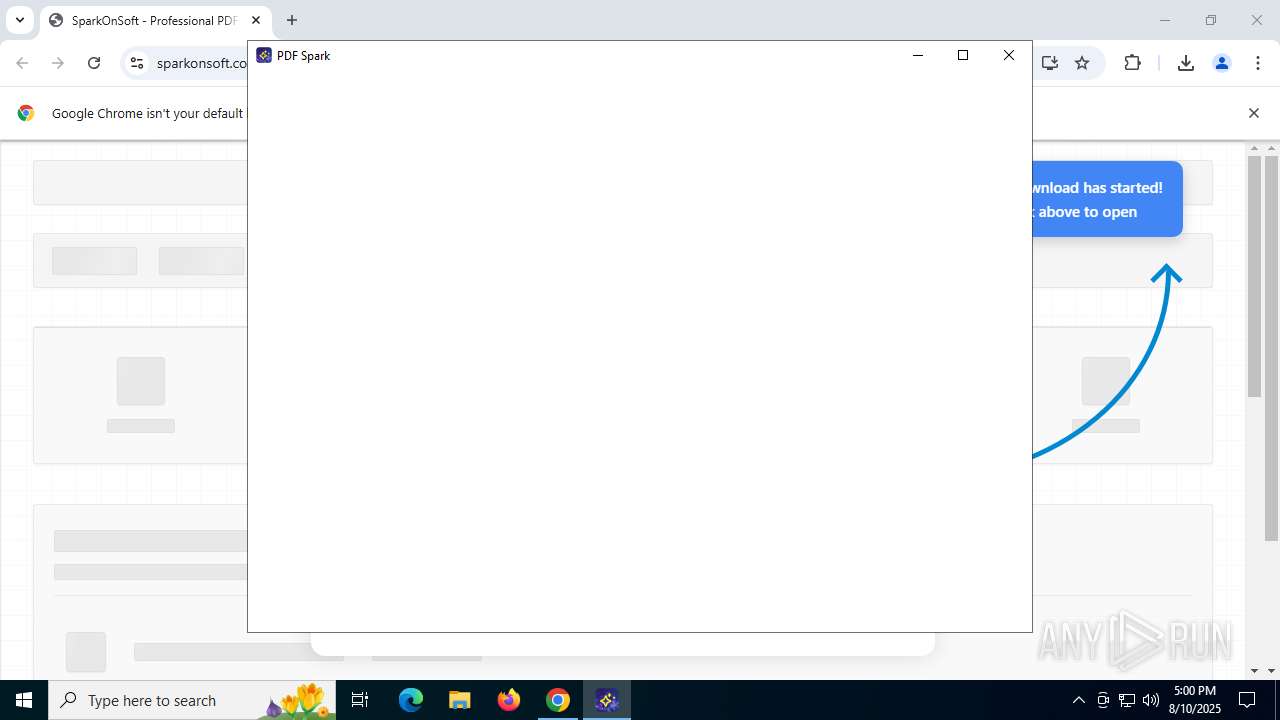The image size is (1280, 720).
Task: Minimize the Chrome window
Action: click(x=1164, y=20)
